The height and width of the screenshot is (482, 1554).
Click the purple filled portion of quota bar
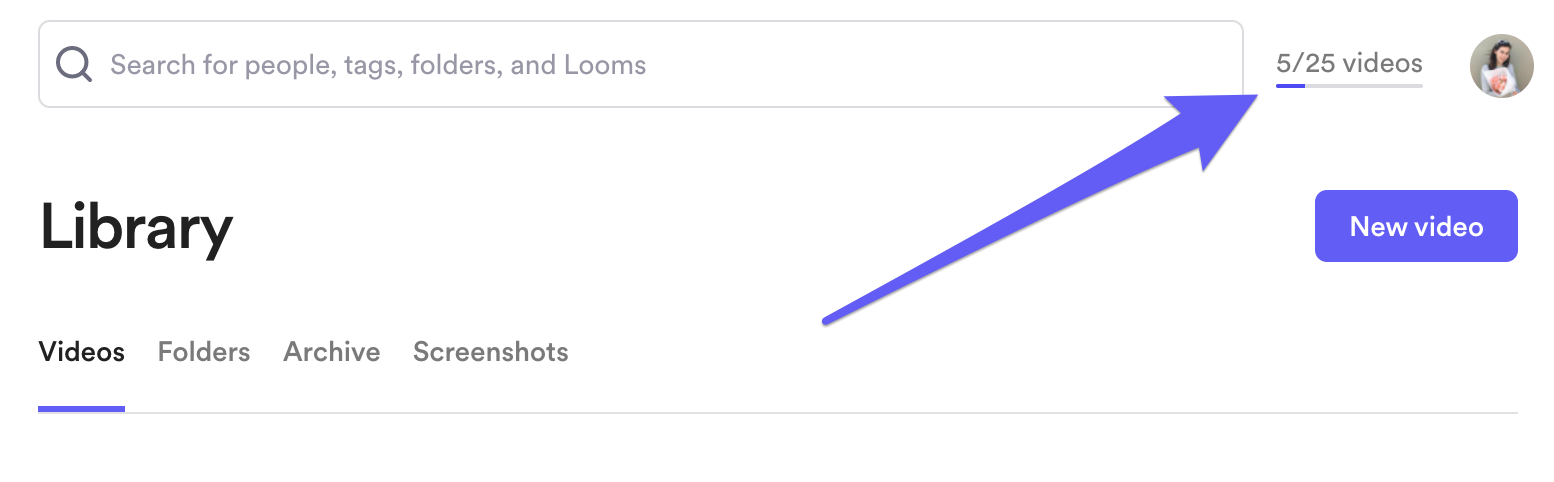[1290, 86]
